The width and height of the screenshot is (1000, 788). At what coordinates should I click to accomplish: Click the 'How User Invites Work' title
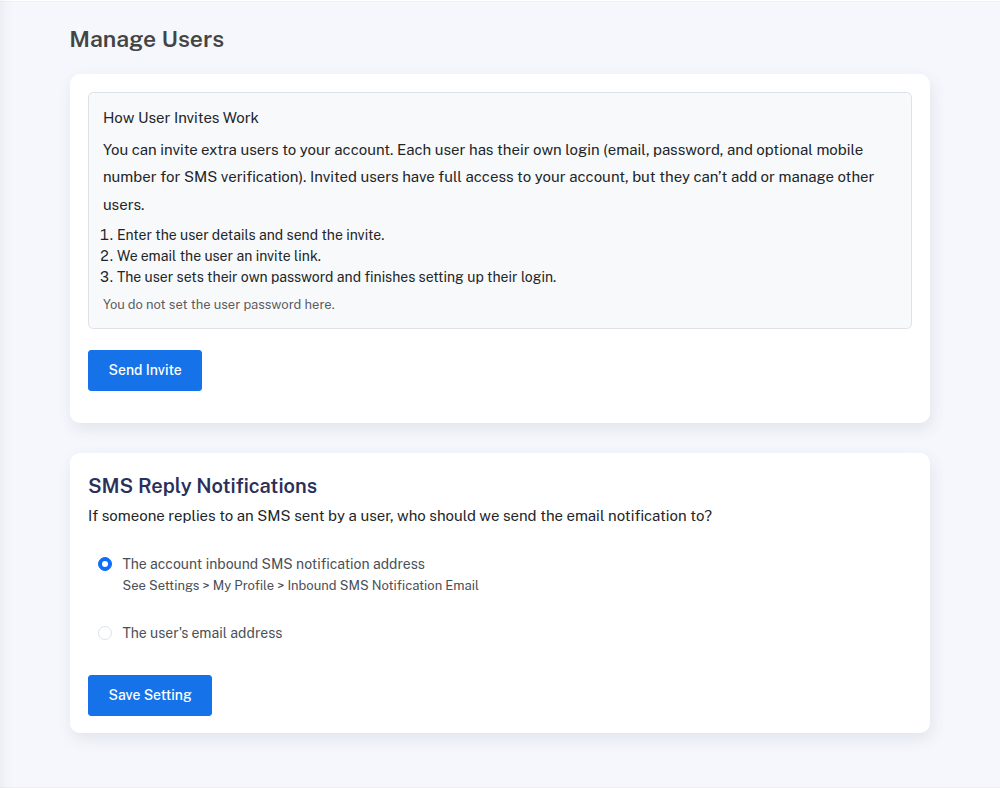[181, 118]
